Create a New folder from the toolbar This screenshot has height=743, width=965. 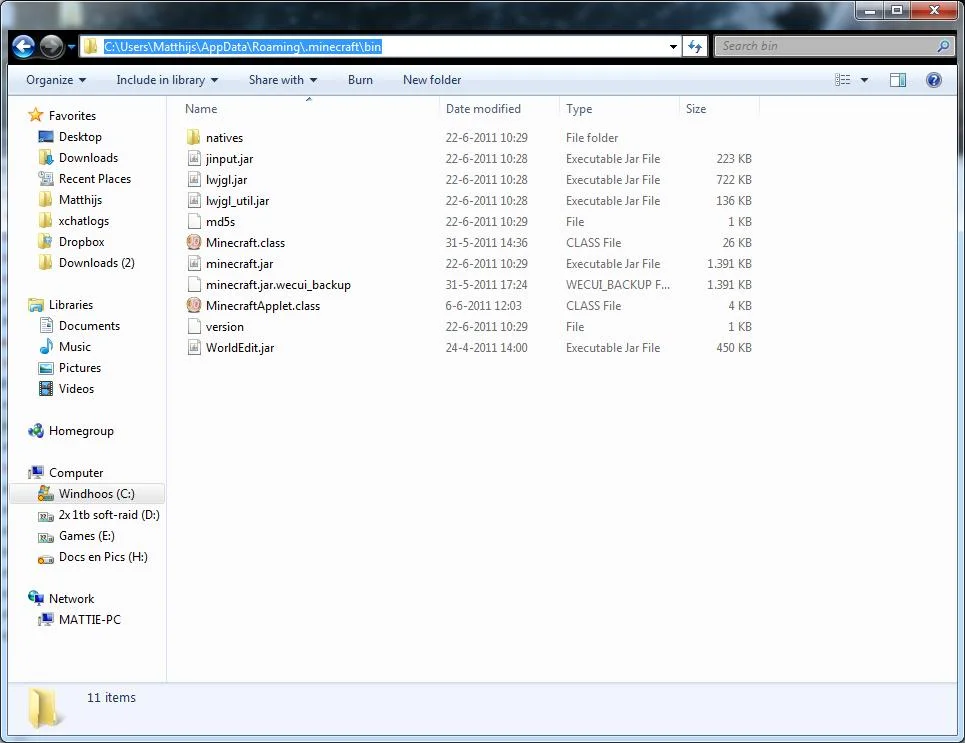coord(432,80)
